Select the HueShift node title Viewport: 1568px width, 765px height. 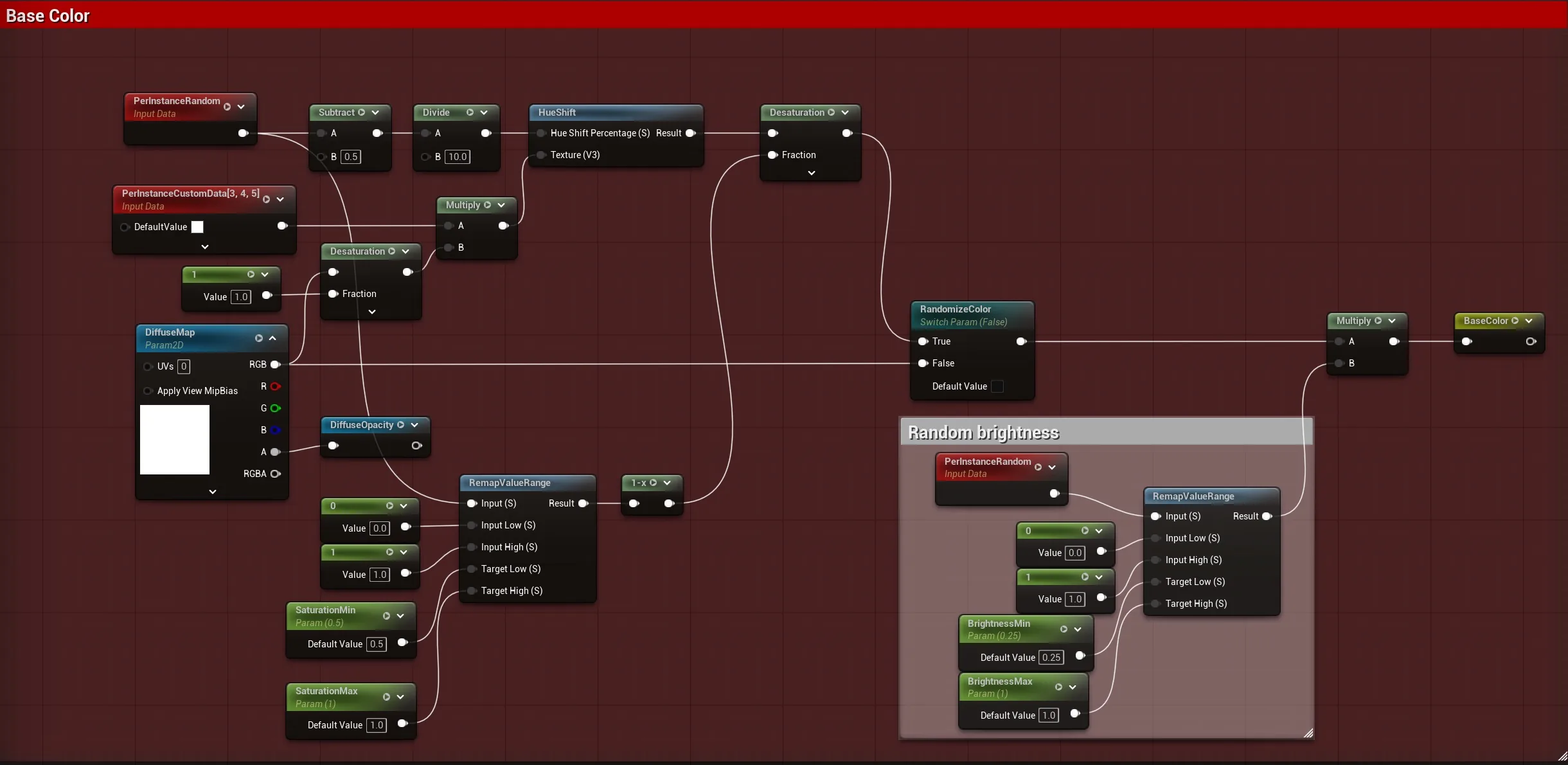[557, 113]
